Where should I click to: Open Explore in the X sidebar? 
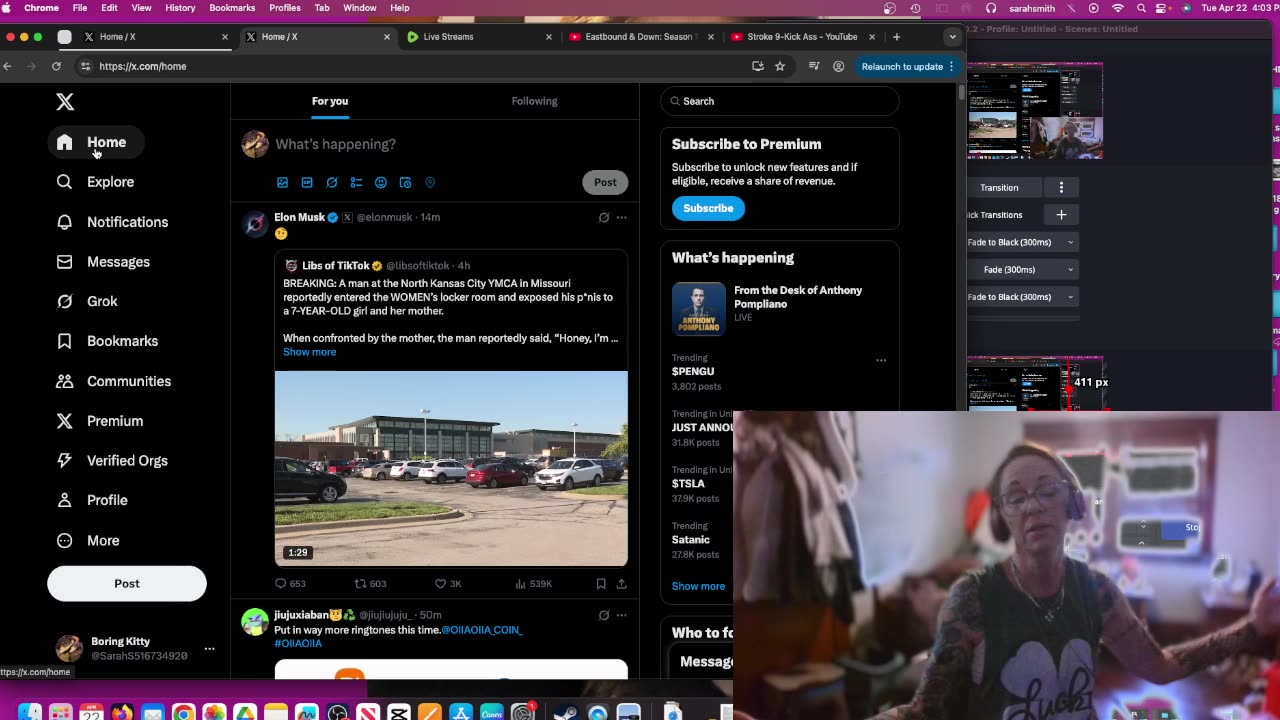point(96,182)
